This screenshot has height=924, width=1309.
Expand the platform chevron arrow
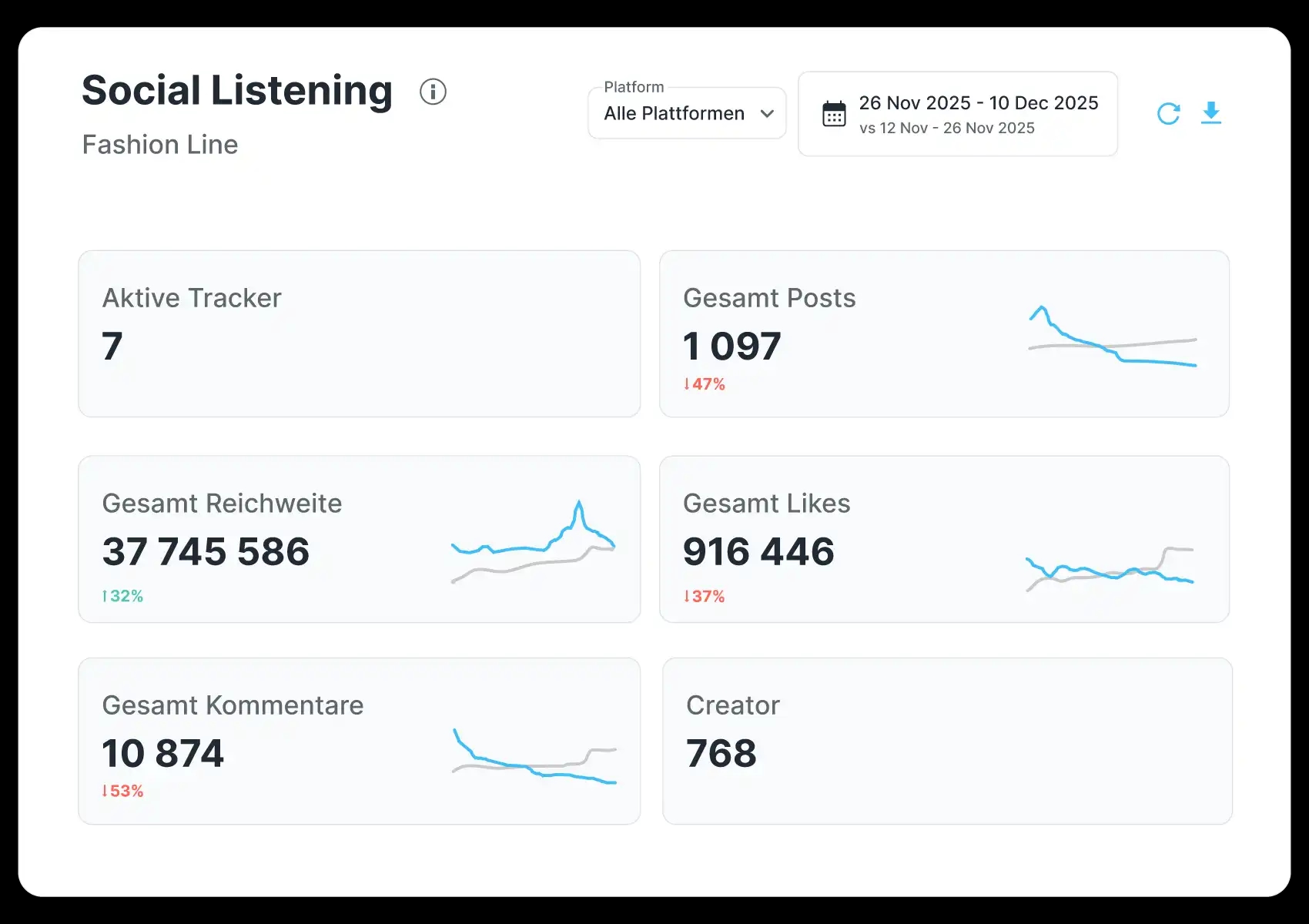[x=767, y=114]
